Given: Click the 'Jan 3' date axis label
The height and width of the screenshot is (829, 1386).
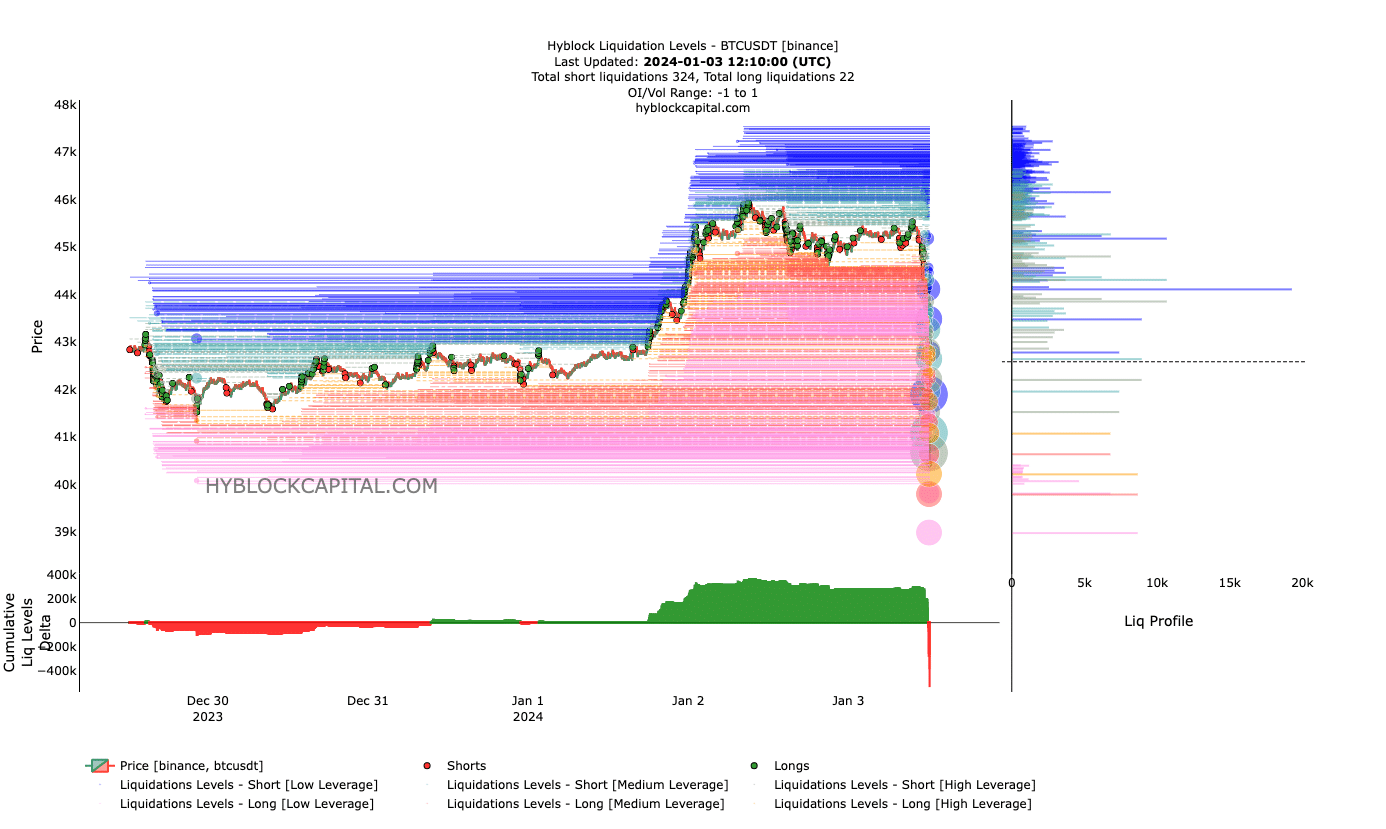Looking at the screenshot, I should coord(848,701).
